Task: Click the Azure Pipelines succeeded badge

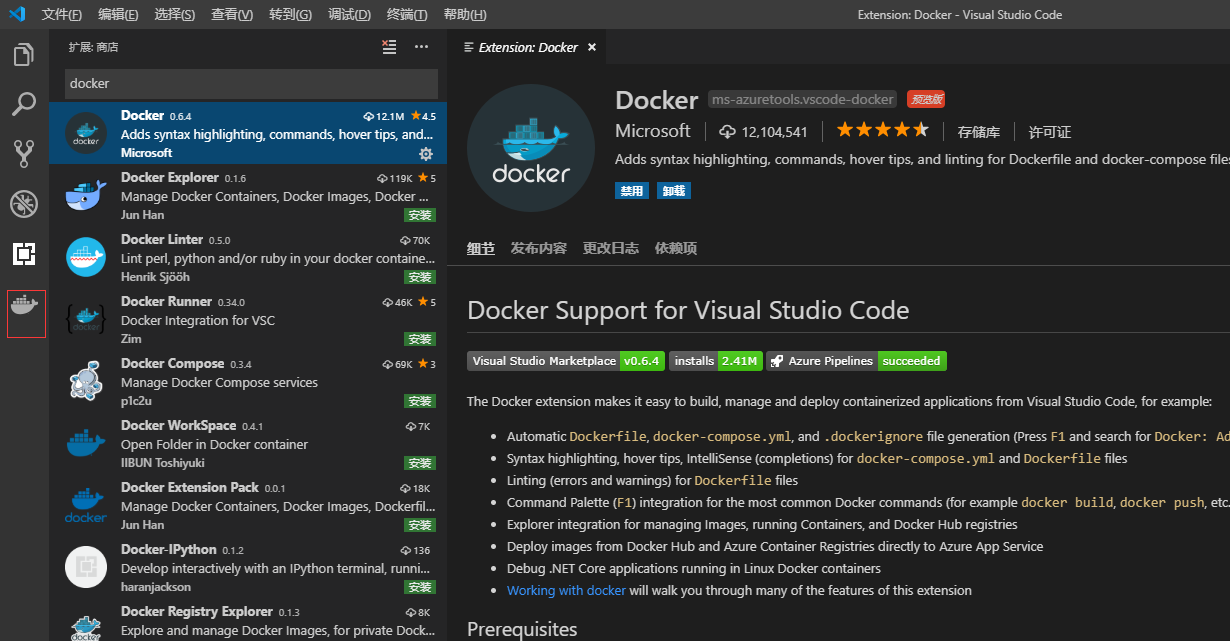Action: 857,361
